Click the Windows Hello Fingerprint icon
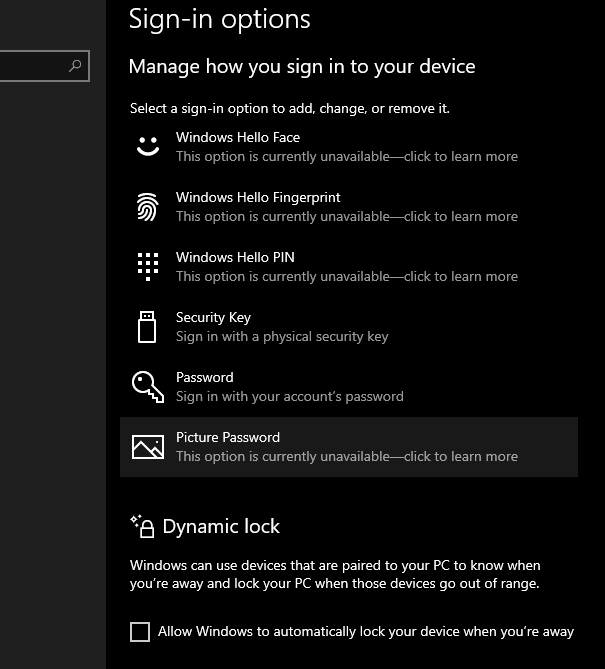Screen dimensions: 605x669 click(148, 207)
